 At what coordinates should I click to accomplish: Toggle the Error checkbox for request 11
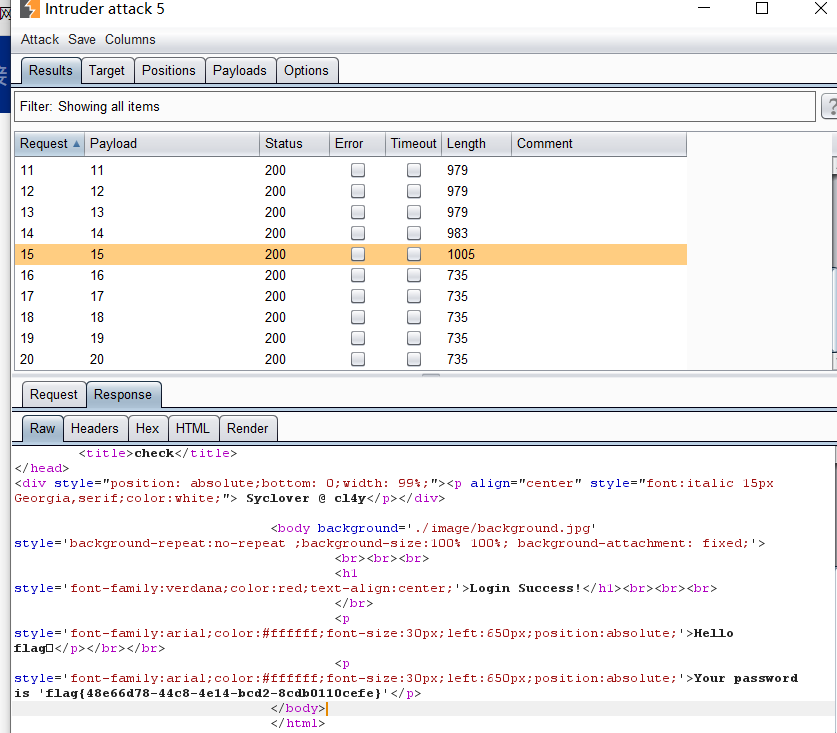[x=357, y=170]
